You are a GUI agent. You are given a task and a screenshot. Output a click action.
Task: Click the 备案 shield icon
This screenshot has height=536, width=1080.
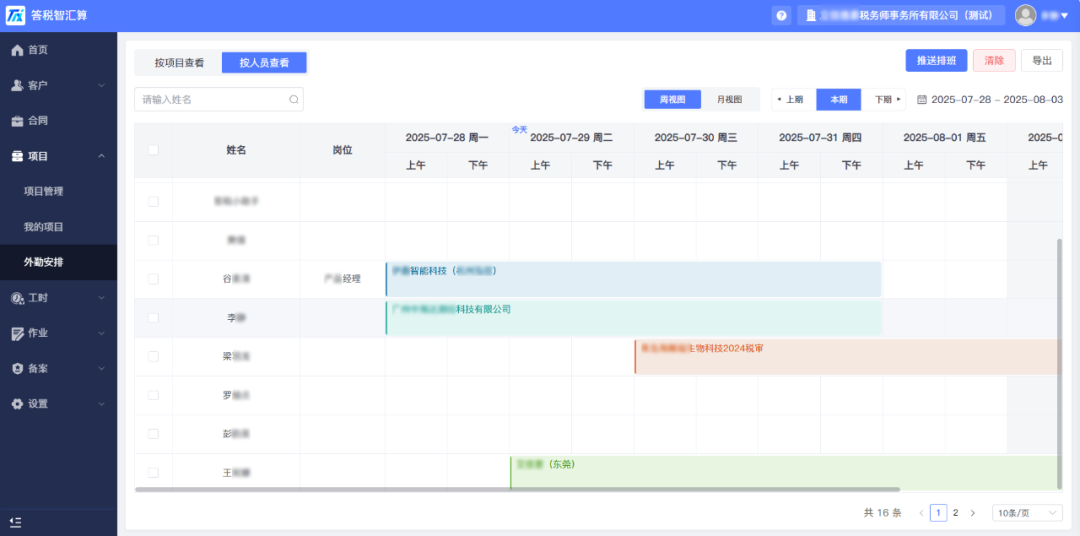click(17, 369)
